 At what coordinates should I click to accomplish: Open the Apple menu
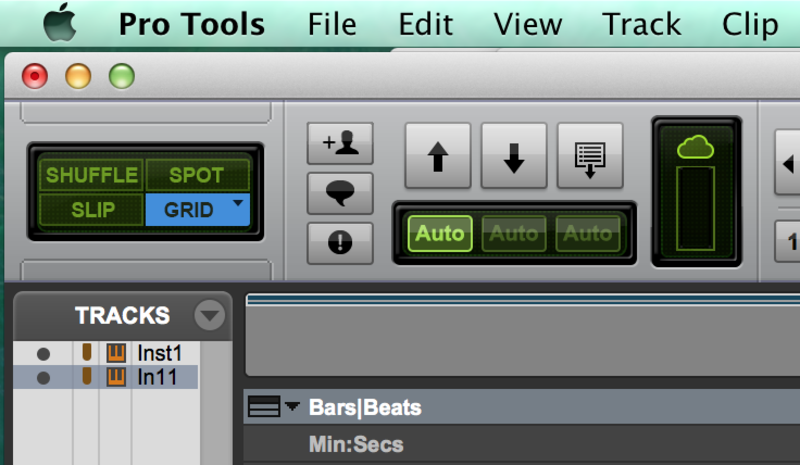(x=60, y=22)
